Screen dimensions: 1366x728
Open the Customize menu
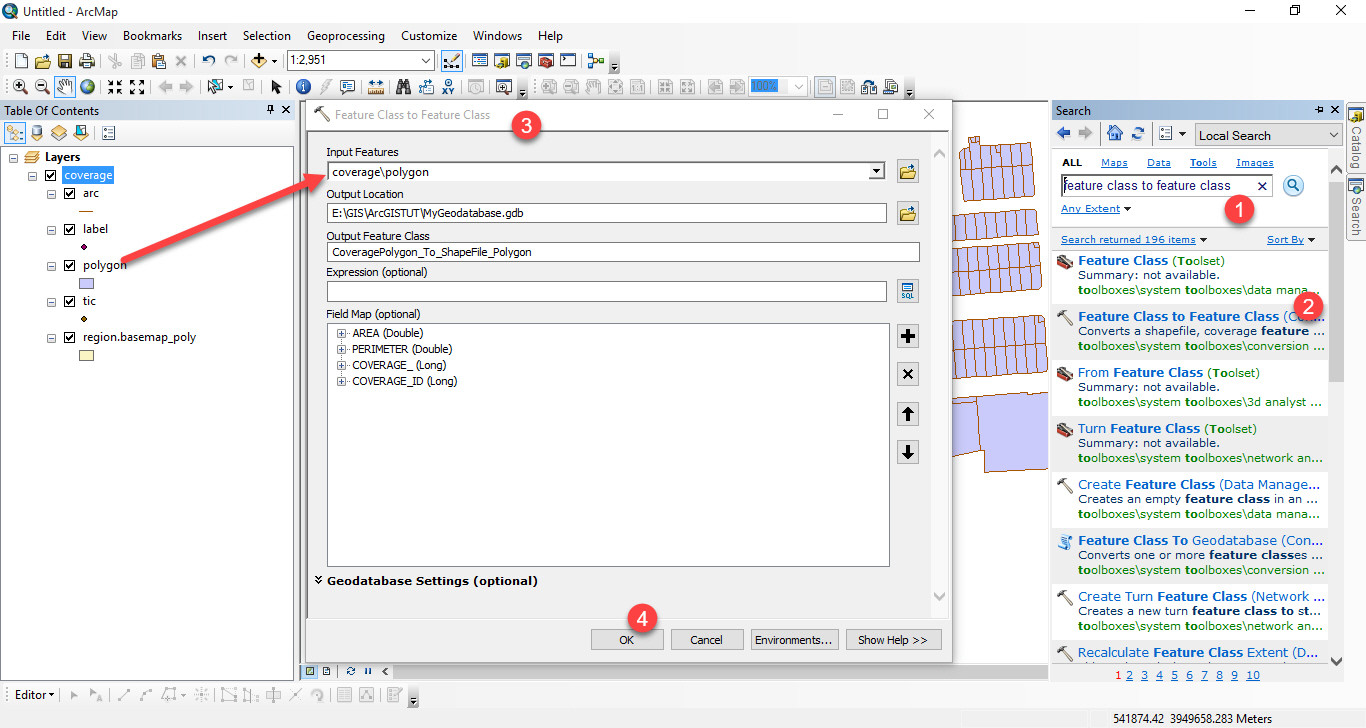[429, 35]
